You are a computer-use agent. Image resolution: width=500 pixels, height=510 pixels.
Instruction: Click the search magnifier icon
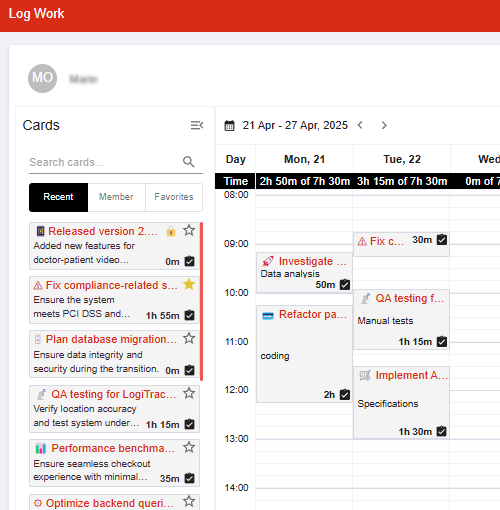(188, 162)
